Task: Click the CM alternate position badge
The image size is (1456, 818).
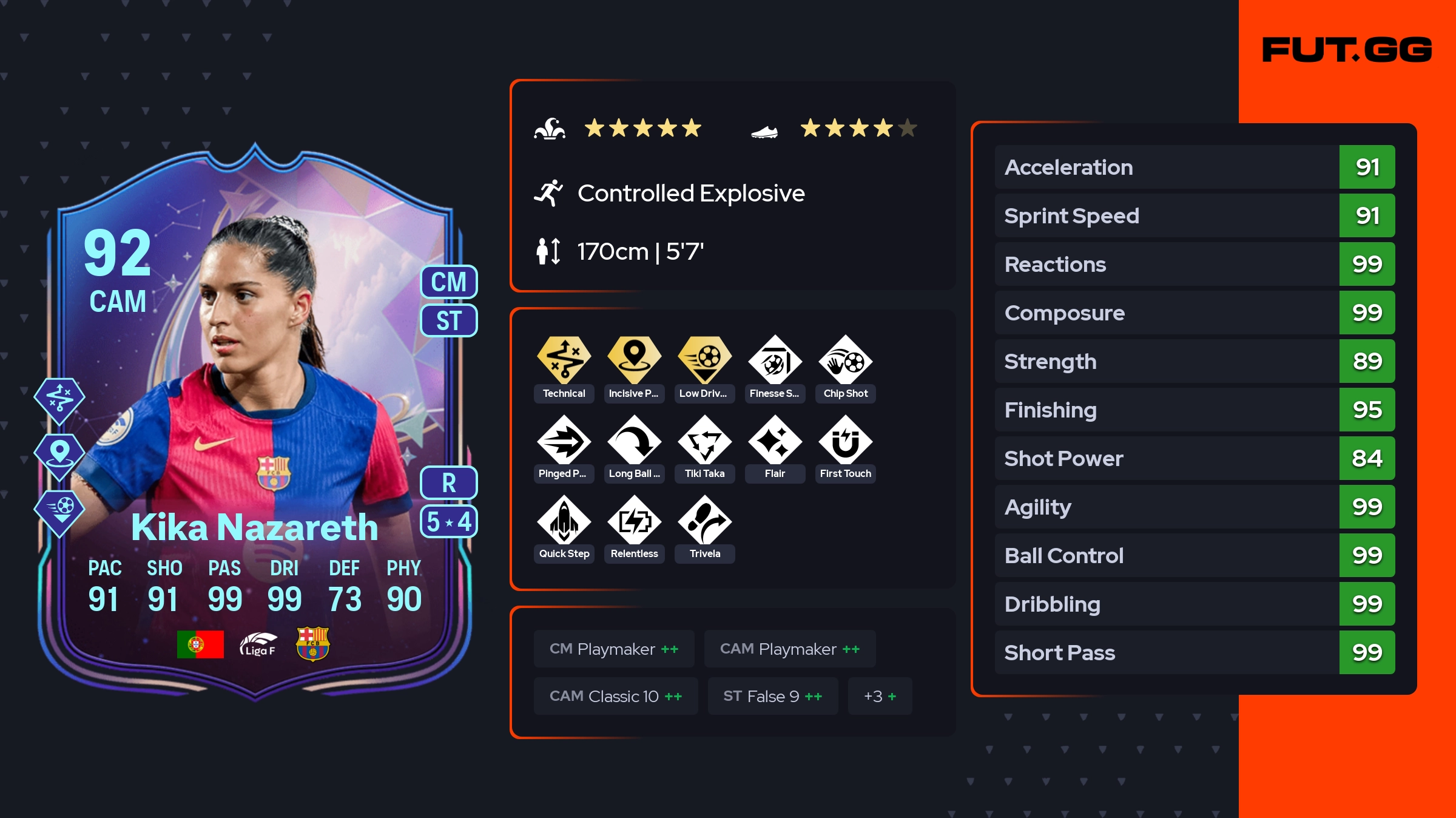Action: (x=449, y=282)
